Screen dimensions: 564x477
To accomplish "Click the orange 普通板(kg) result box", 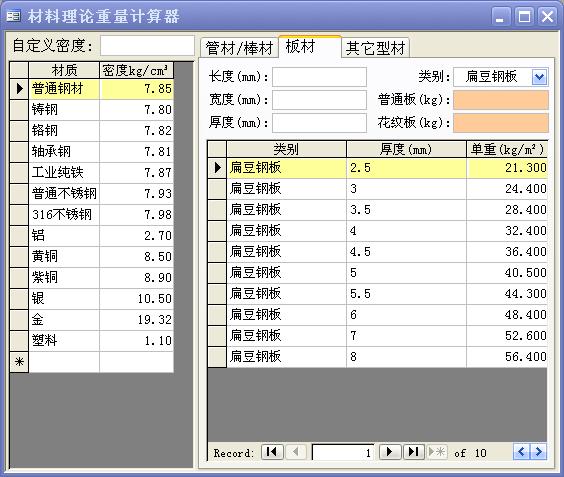I will tap(501, 100).
